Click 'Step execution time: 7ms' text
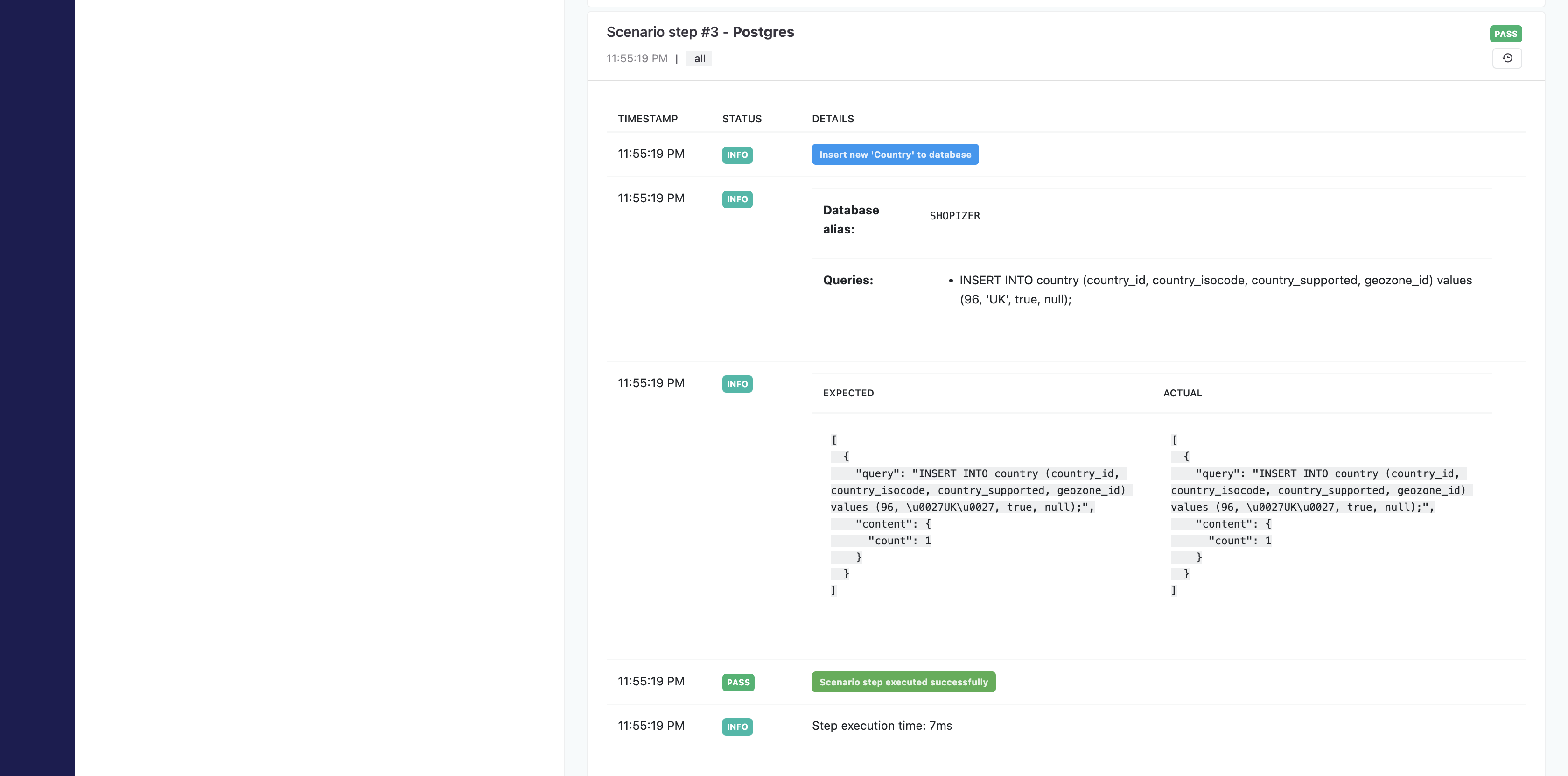Image resolution: width=1568 pixels, height=776 pixels. [x=882, y=726]
